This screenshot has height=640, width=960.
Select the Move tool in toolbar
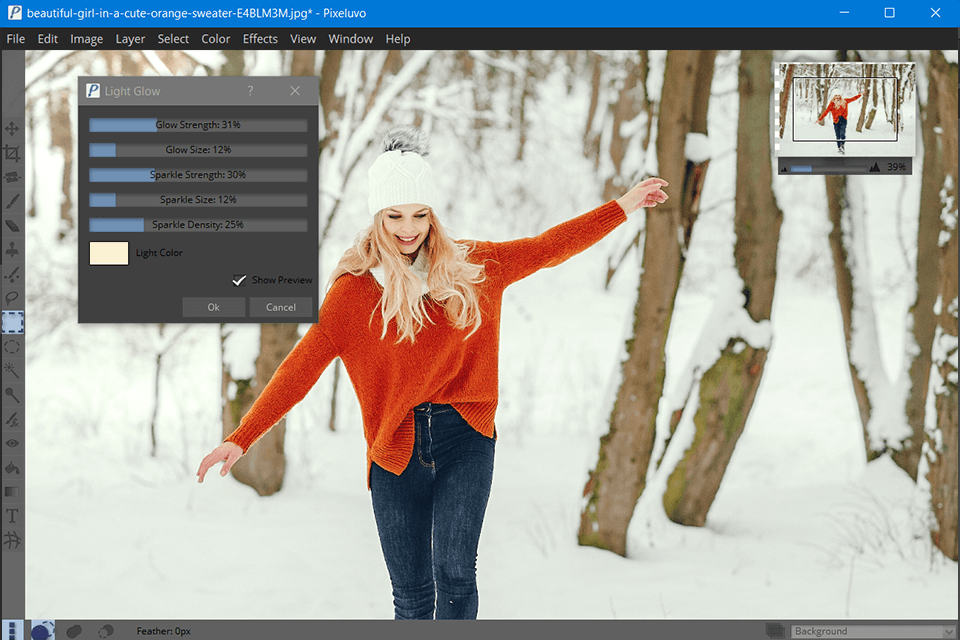coord(12,129)
